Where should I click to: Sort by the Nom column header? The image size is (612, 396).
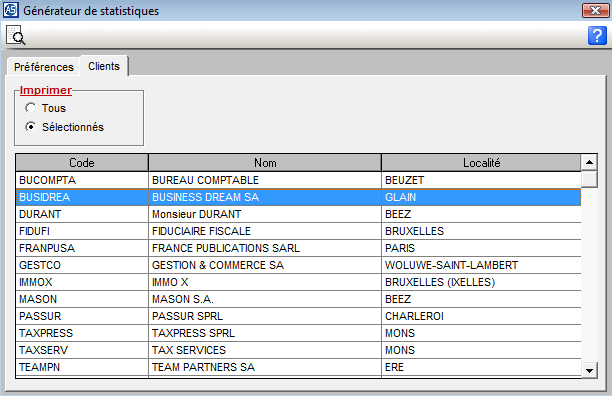click(265, 163)
